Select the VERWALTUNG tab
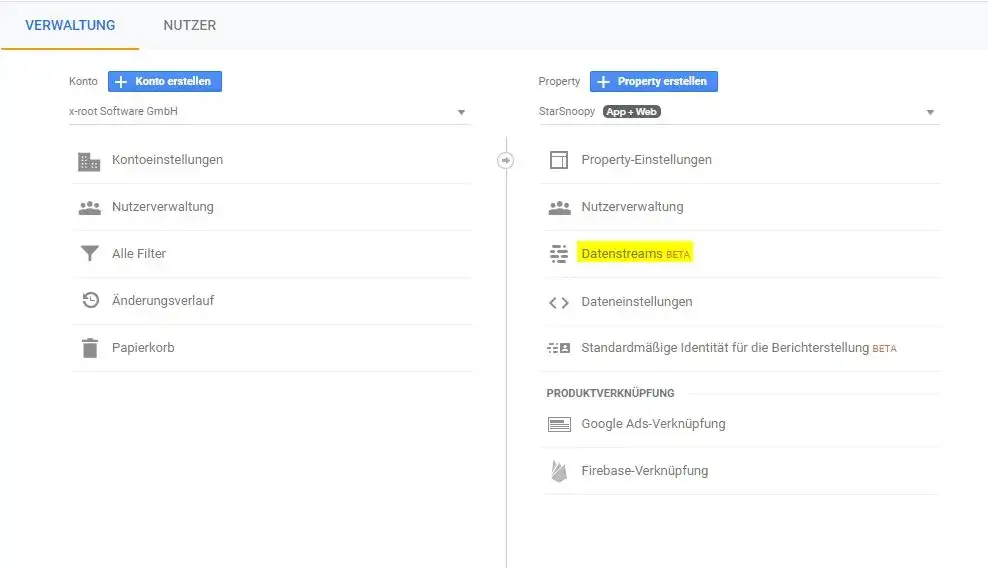988x568 pixels. (70, 25)
